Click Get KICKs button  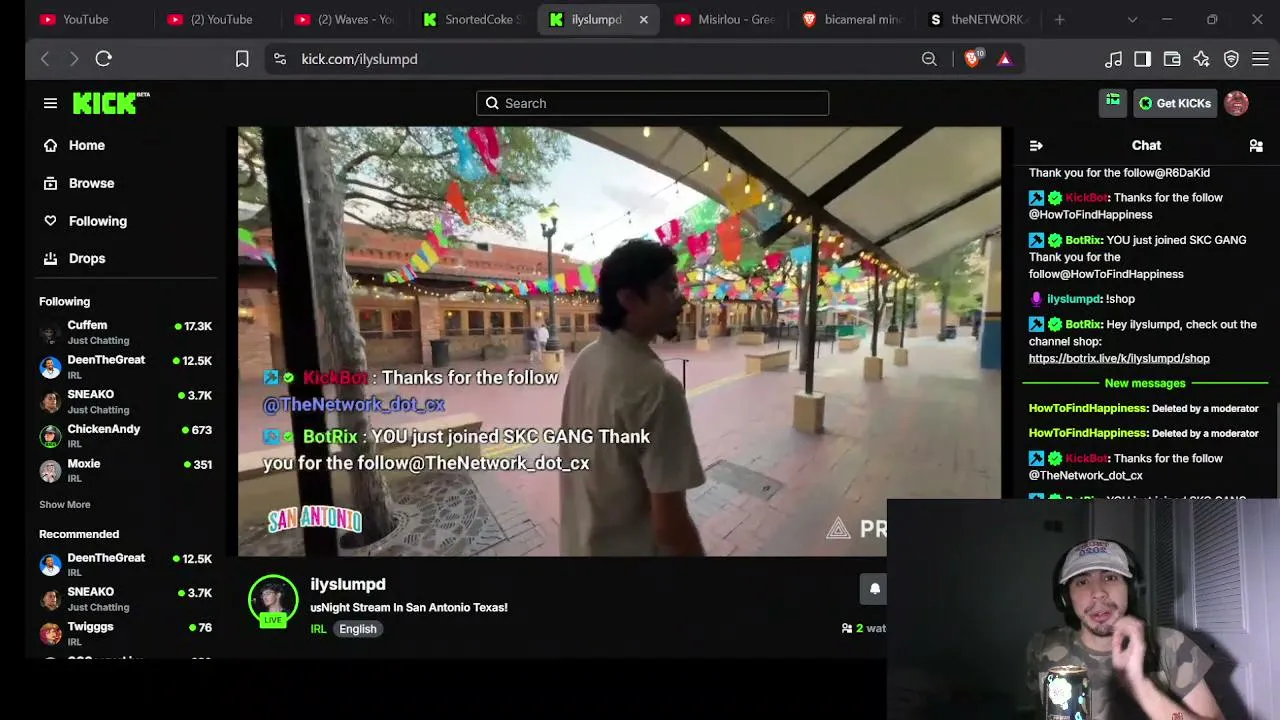1175,103
